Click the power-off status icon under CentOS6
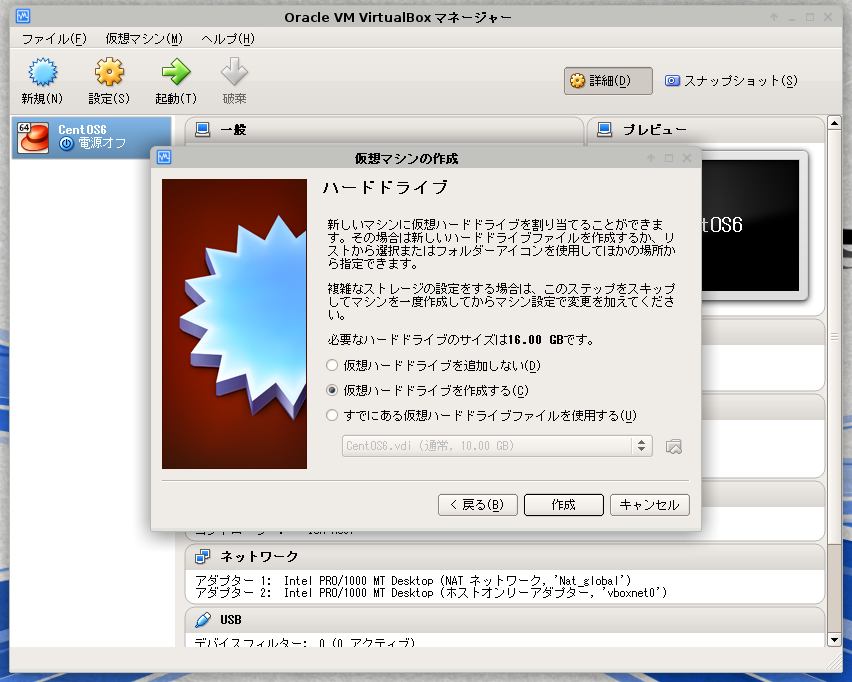 coord(66,143)
